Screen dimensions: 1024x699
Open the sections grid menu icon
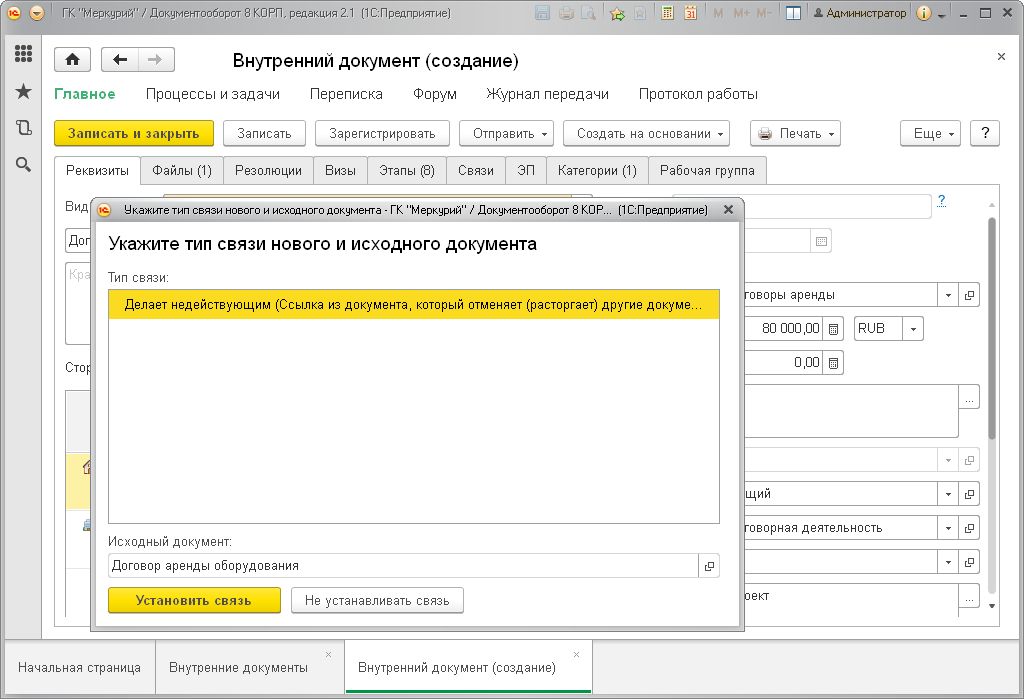point(24,54)
